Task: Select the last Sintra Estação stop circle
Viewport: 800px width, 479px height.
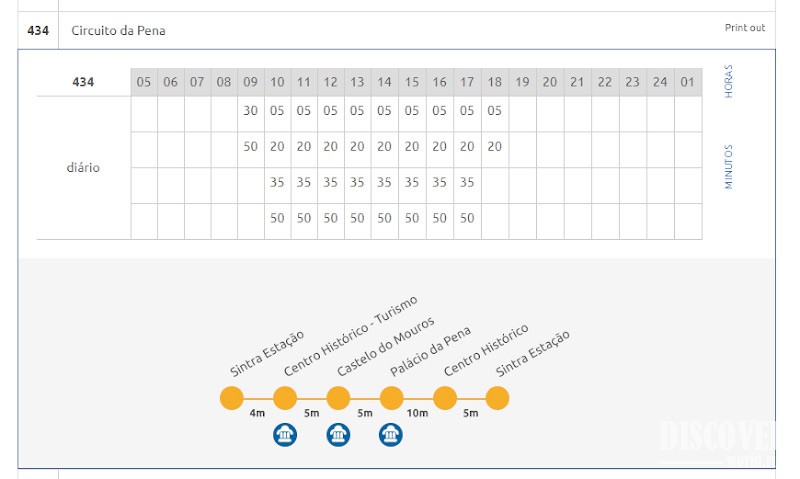Action: (497, 398)
